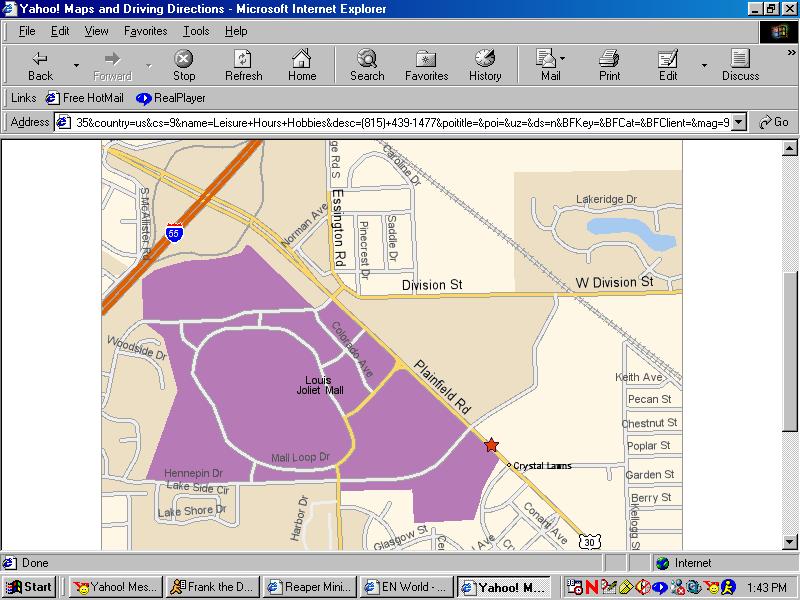The width and height of the screenshot is (800, 600).
Task: Open the Edit menu
Action: pos(60,31)
